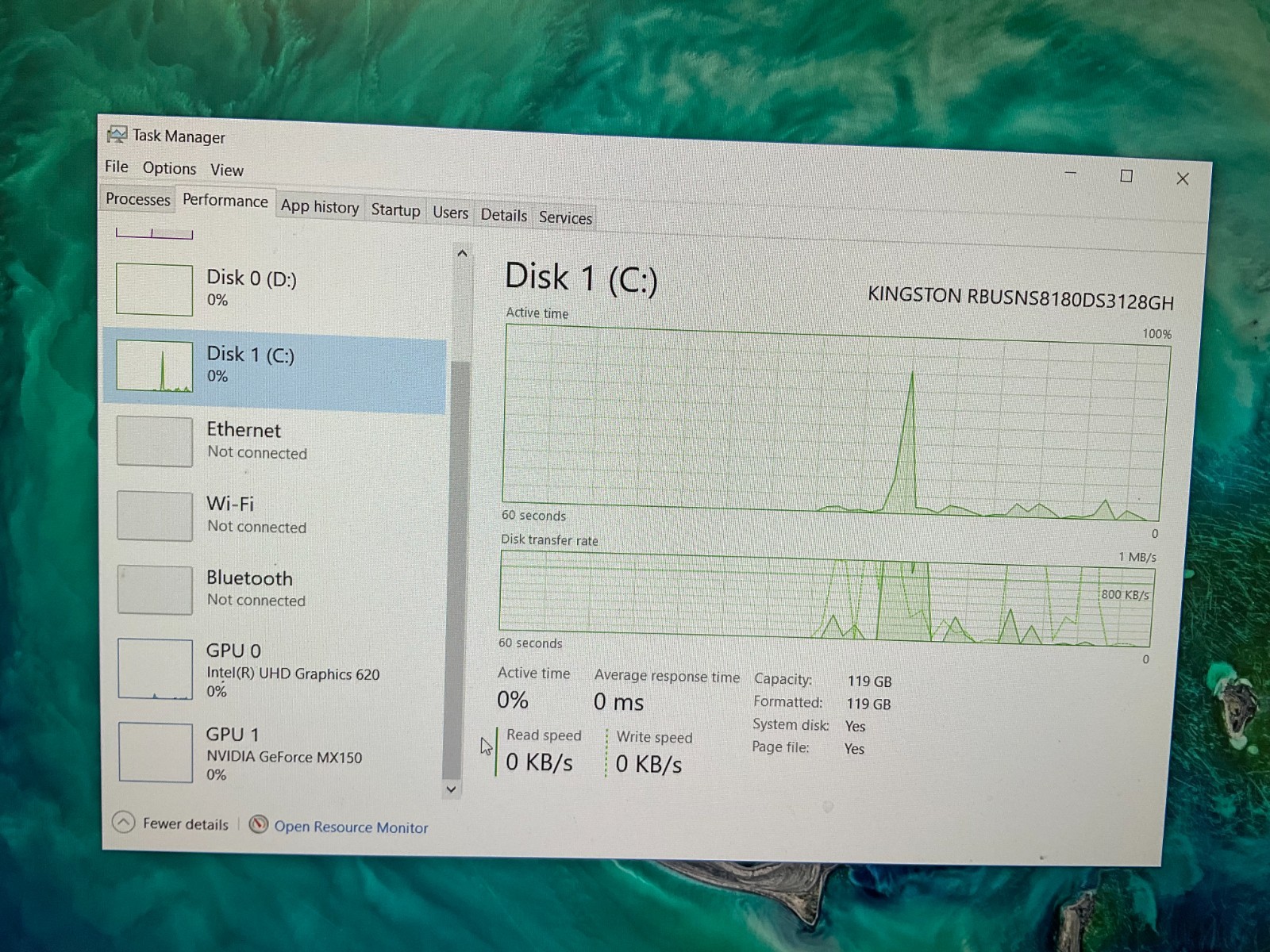Click the Active time 0% value
1270x952 pixels.
513,699
